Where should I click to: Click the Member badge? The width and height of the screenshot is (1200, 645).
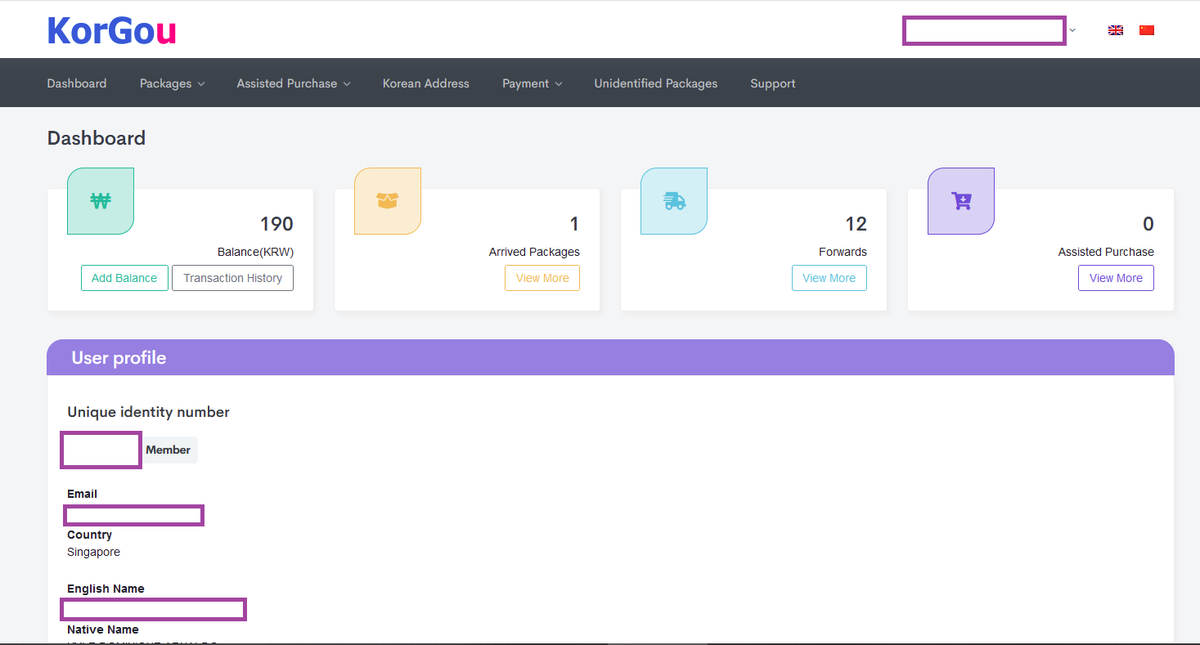click(169, 450)
